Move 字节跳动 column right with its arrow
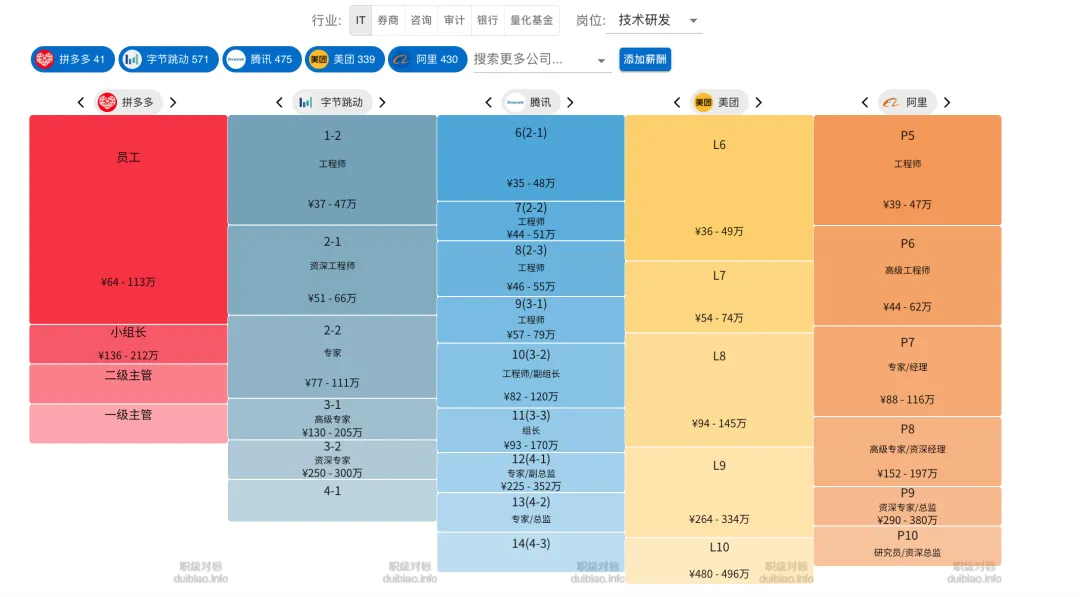 click(382, 103)
